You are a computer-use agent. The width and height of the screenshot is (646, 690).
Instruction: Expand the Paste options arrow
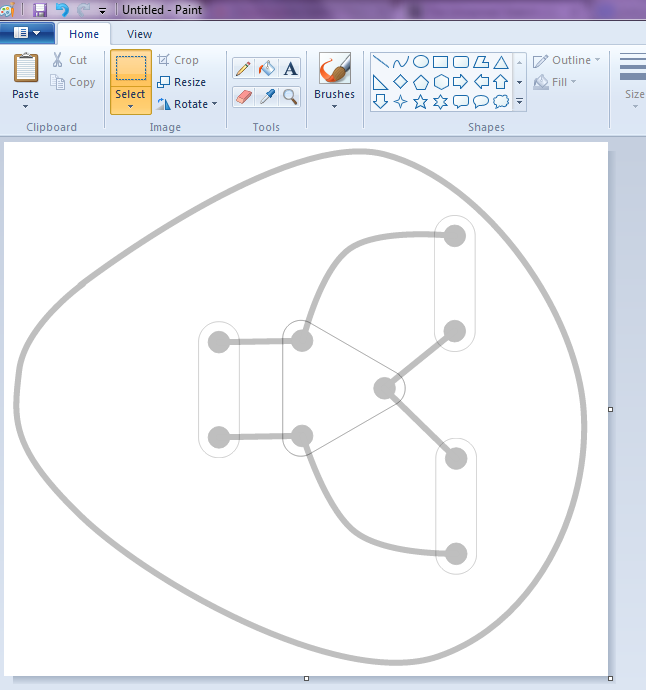(x=26, y=106)
